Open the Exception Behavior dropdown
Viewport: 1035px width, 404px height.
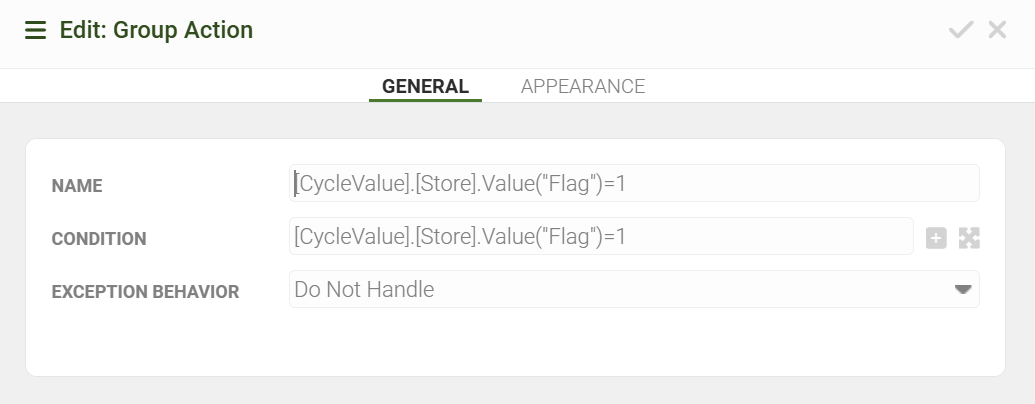[x=633, y=290]
